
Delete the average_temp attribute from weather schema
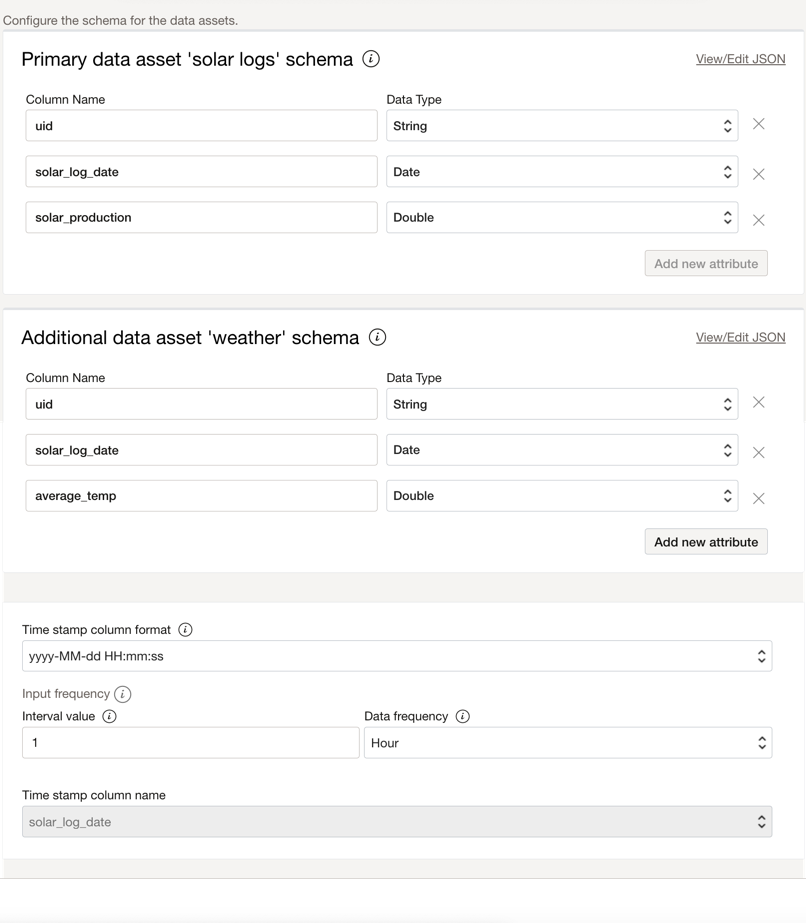point(758,497)
